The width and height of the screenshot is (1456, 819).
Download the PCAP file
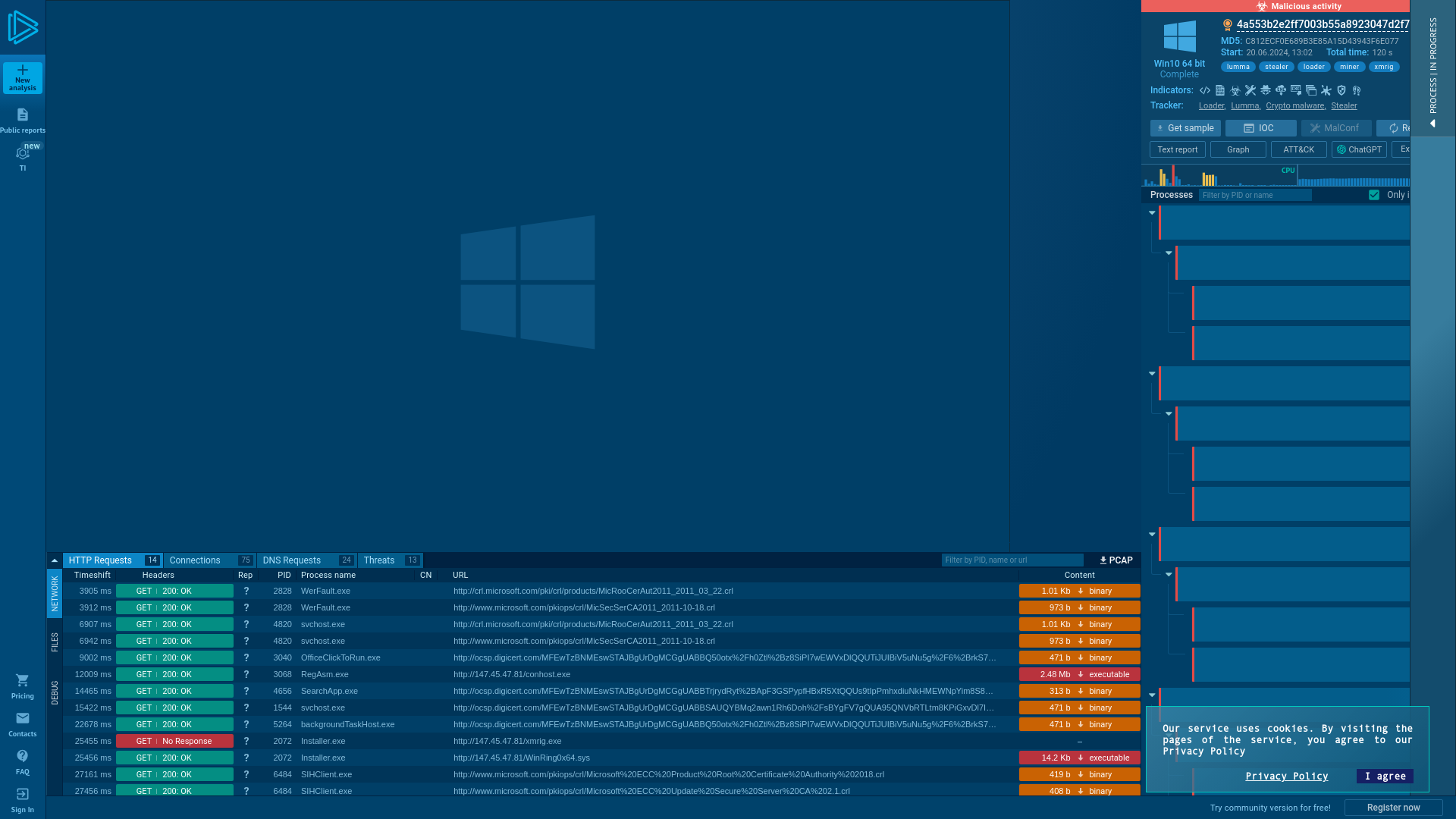(x=1116, y=560)
